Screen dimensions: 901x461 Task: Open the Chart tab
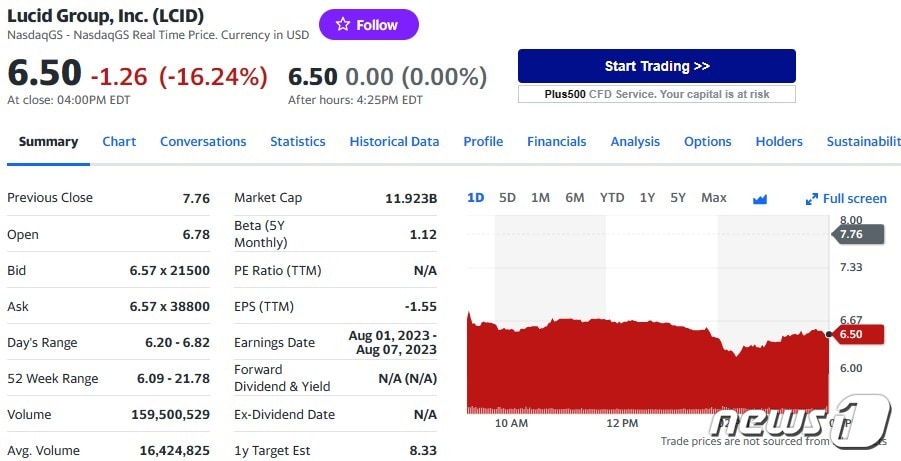click(x=119, y=141)
